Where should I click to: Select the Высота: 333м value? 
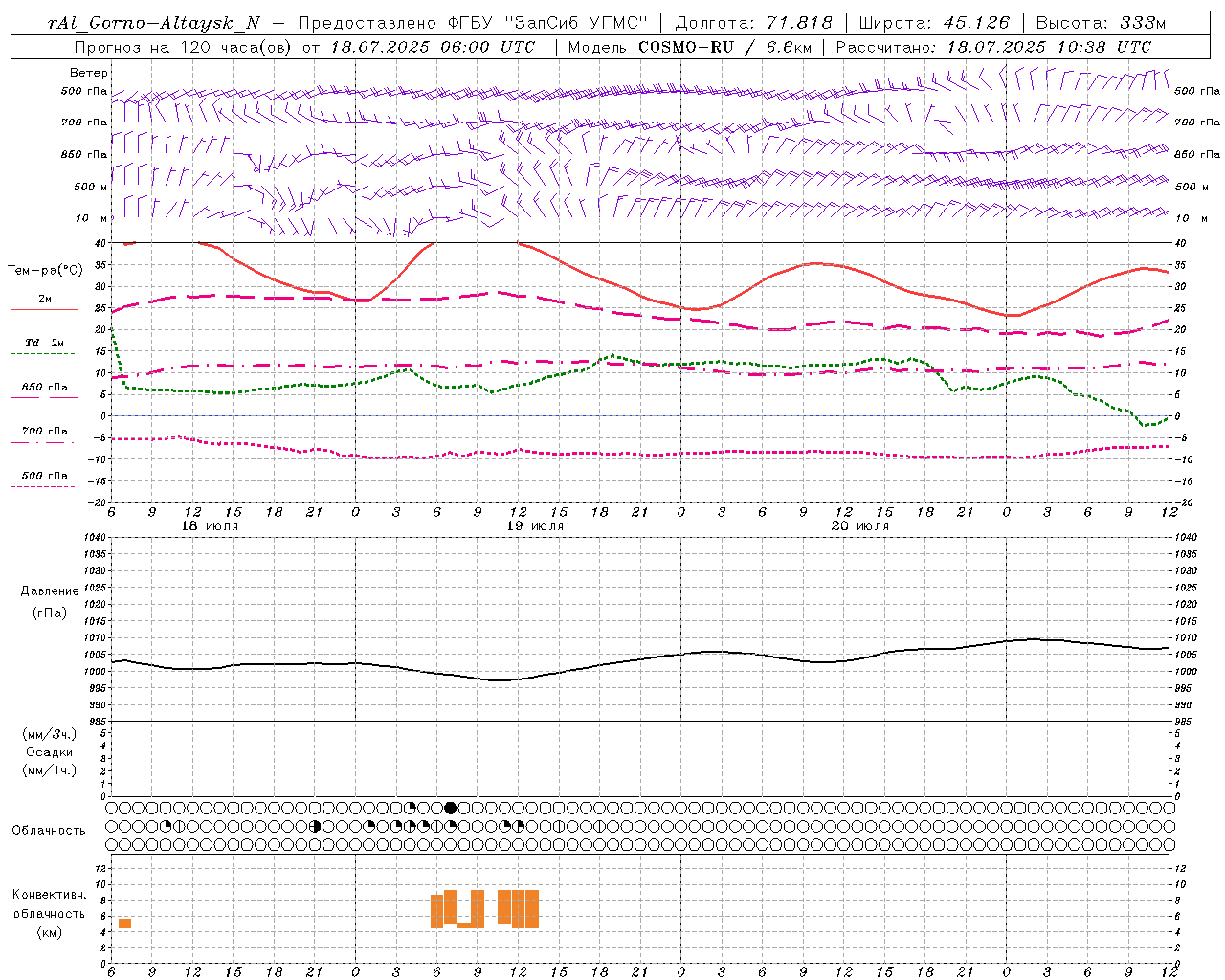[1101, 23]
